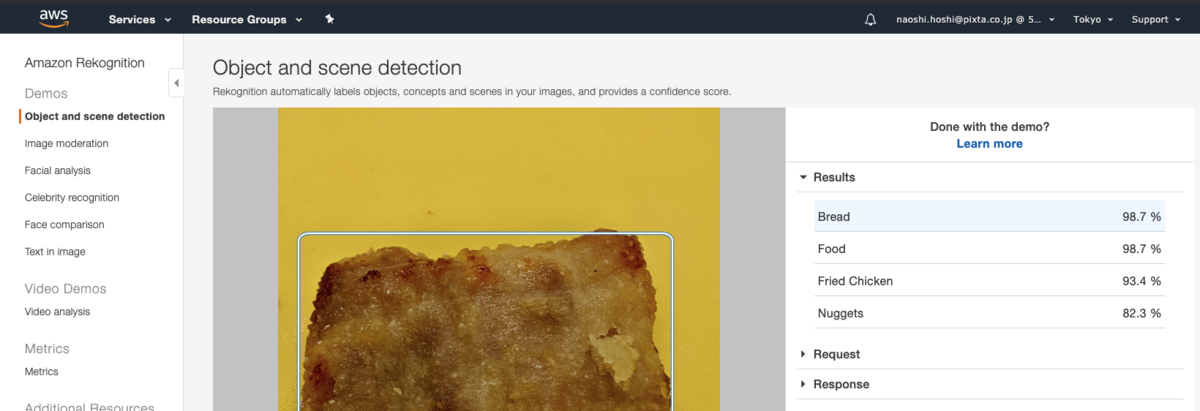The height and width of the screenshot is (411, 1200).
Task: Open the Image moderation demo
Action: pyautogui.click(x=66, y=143)
